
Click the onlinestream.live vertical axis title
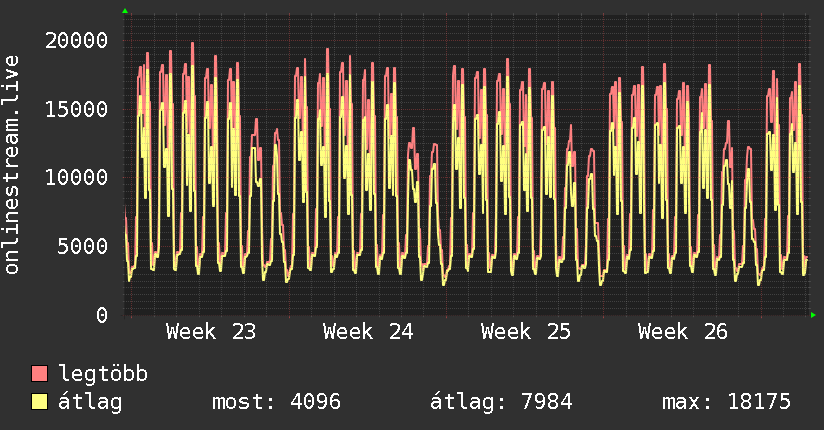[11, 165]
